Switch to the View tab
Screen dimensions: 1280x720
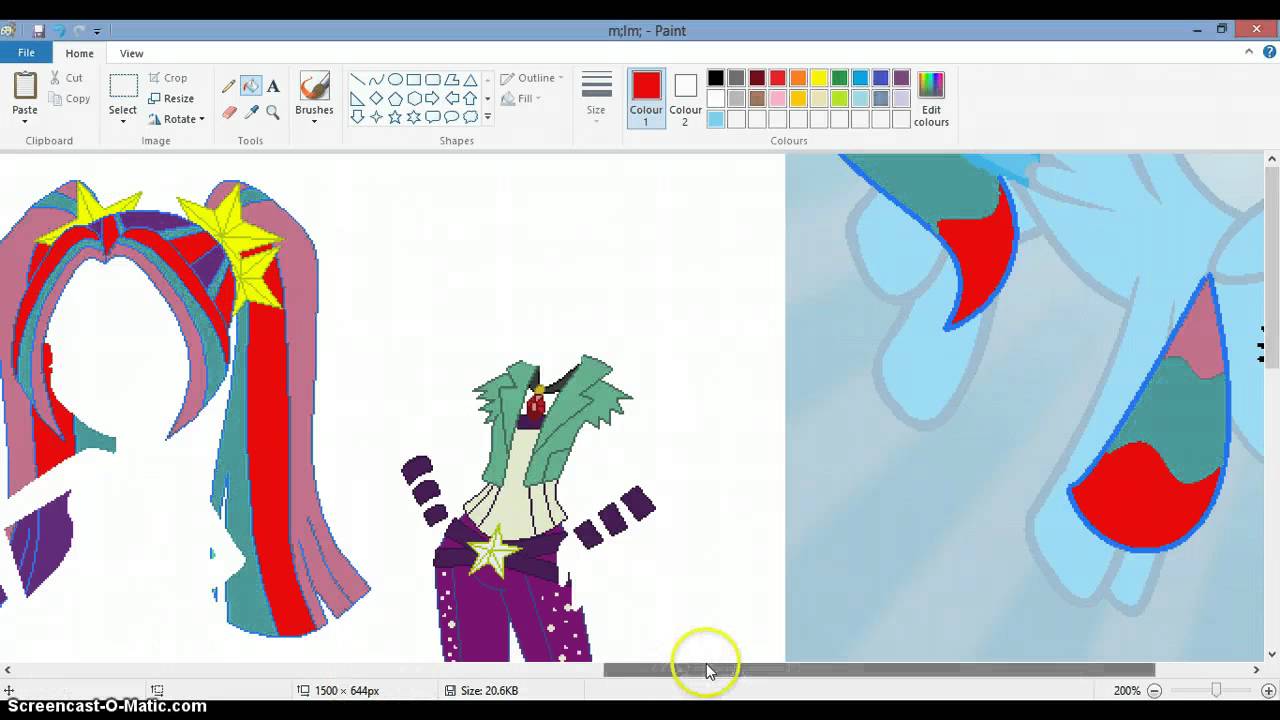pyautogui.click(x=131, y=53)
